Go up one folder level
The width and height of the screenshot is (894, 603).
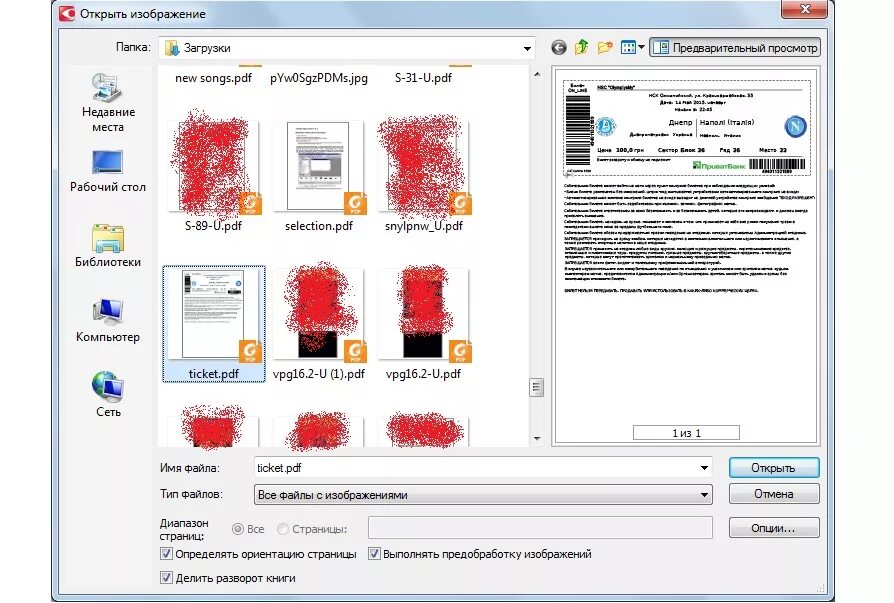click(582, 47)
